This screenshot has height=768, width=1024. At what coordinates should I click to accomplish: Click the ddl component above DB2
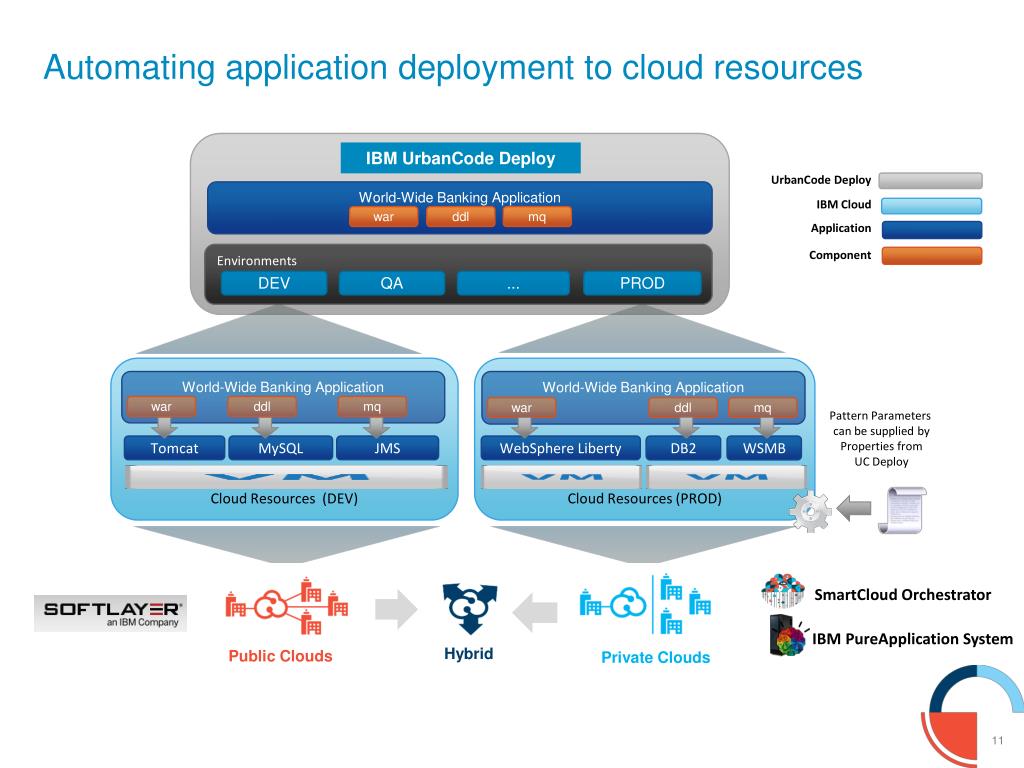[x=682, y=408]
